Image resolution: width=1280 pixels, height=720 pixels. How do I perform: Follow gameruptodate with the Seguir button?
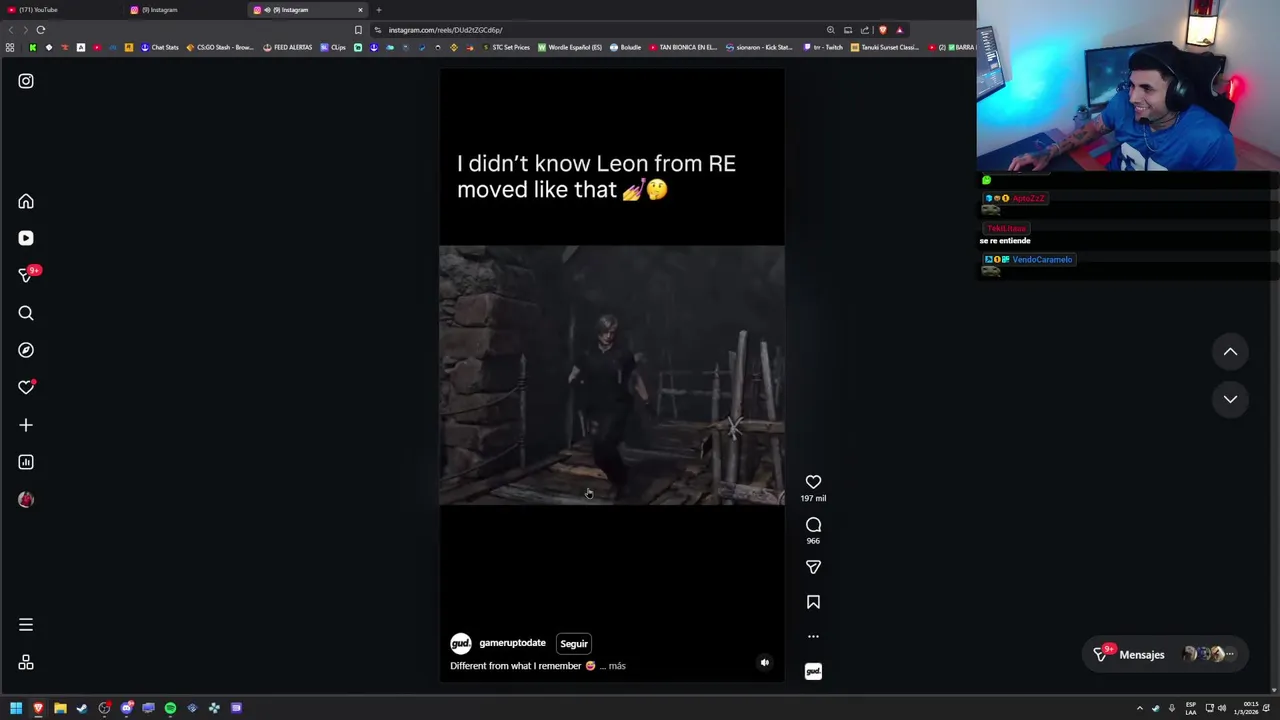tap(574, 644)
